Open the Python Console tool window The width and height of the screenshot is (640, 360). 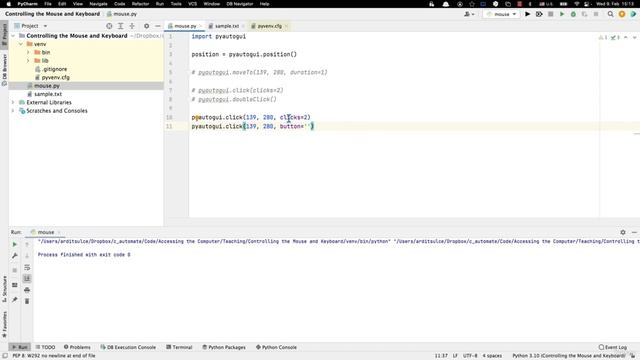point(276,347)
